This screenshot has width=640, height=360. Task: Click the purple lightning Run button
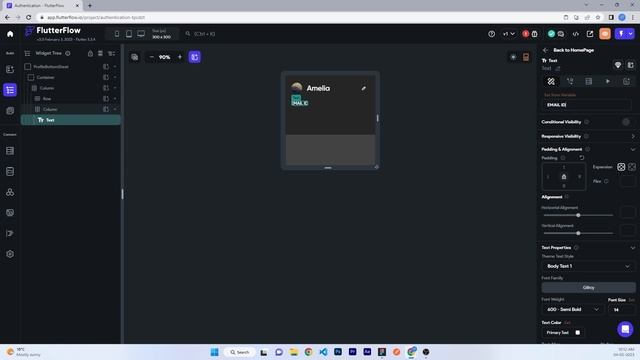point(621,34)
